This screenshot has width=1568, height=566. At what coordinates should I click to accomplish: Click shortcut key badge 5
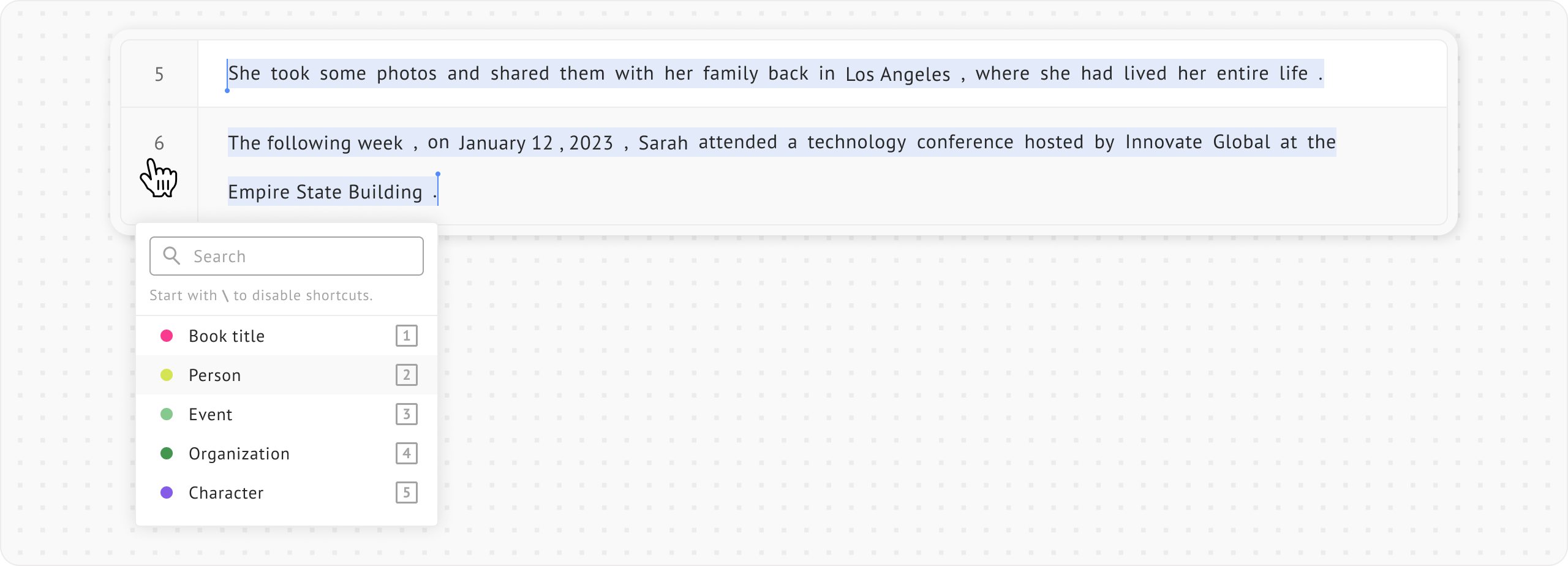pos(407,492)
